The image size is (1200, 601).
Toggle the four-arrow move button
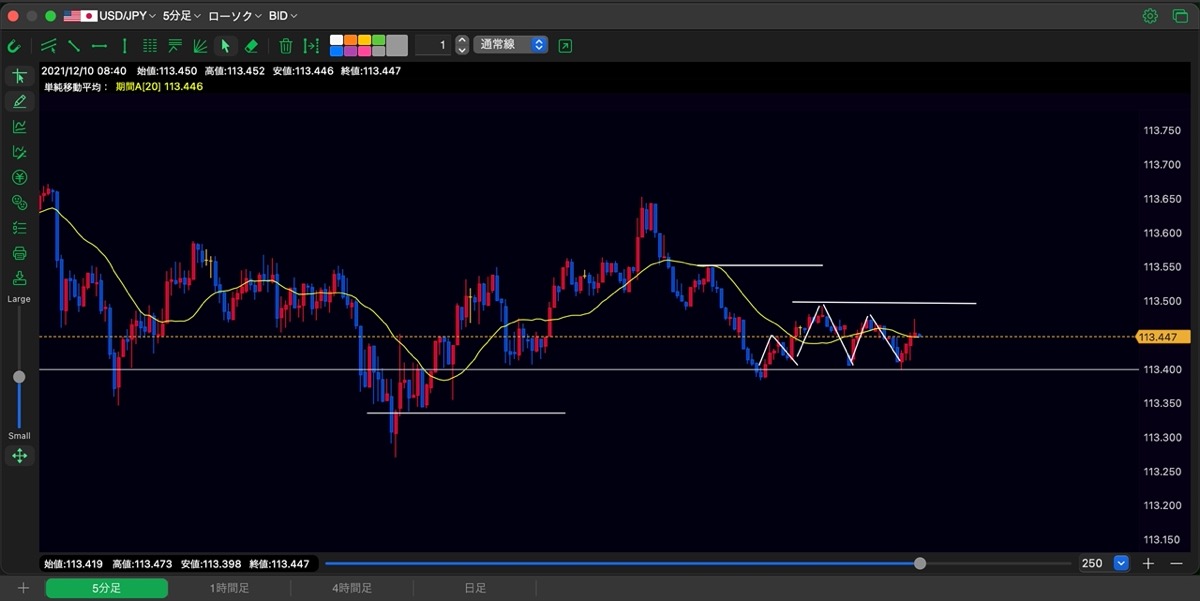pyautogui.click(x=19, y=456)
